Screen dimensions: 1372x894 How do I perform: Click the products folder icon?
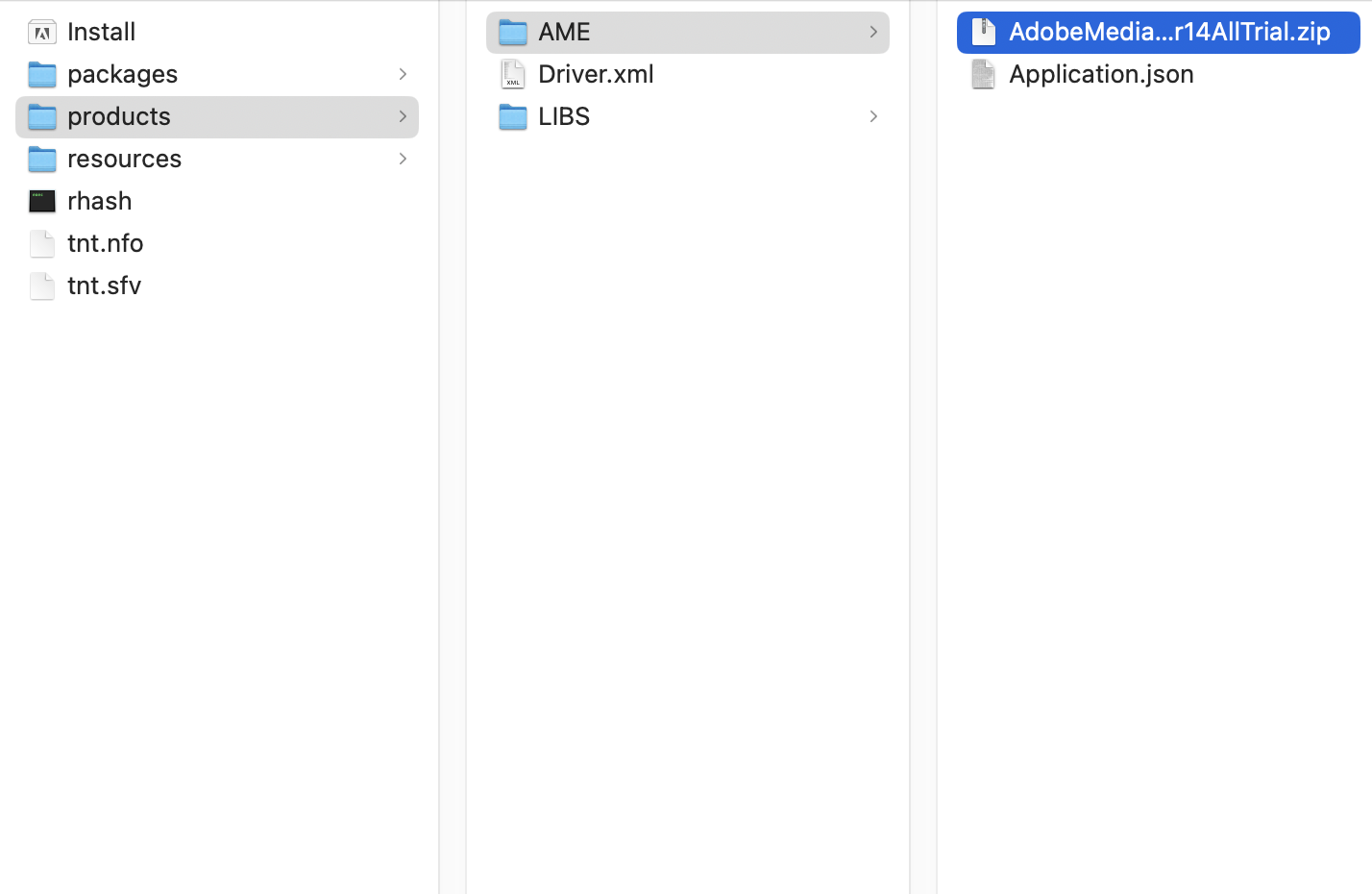[42, 117]
